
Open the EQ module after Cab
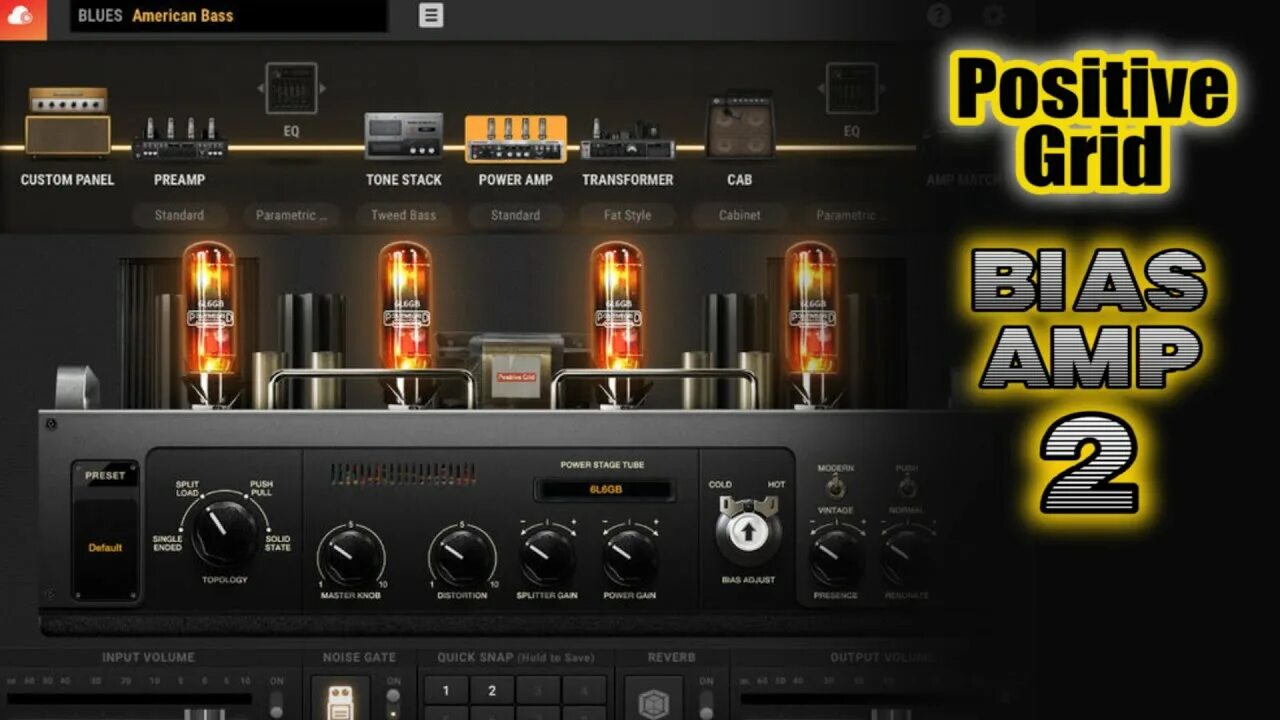852,88
